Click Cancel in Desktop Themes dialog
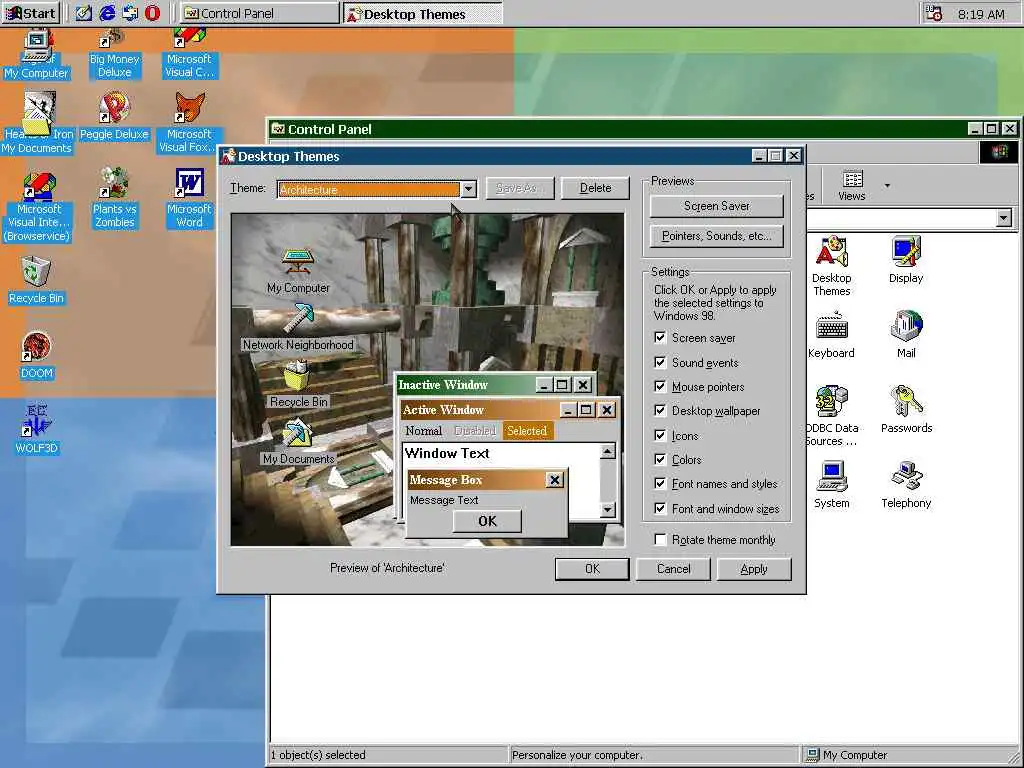Viewport: 1024px width, 768px height. [x=673, y=569]
